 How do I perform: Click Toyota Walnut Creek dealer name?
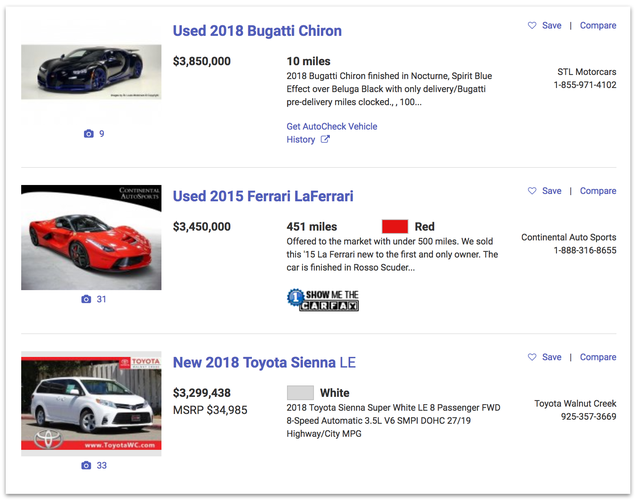[x=575, y=404]
